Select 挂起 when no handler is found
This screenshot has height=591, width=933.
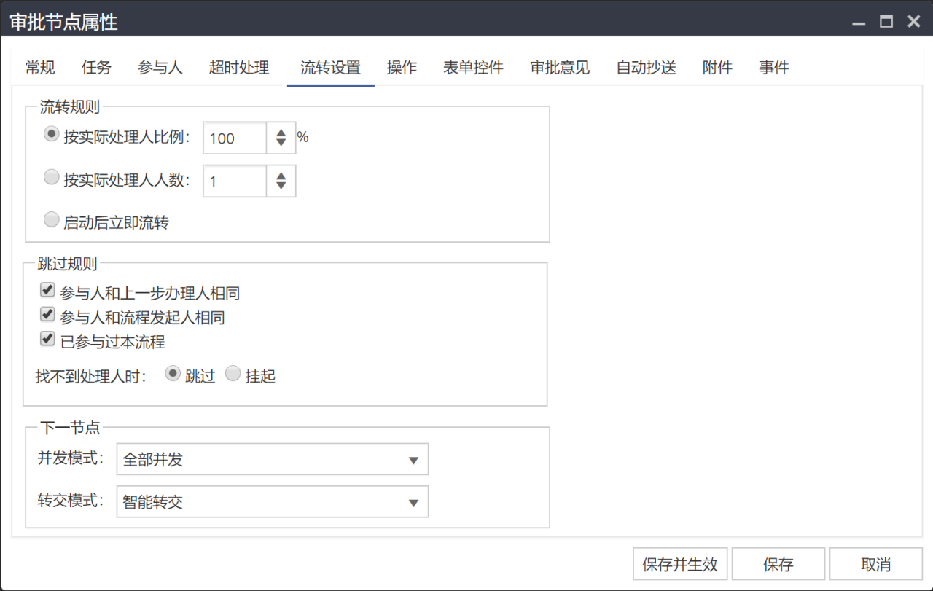pyautogui.click(x=233, y=374)
